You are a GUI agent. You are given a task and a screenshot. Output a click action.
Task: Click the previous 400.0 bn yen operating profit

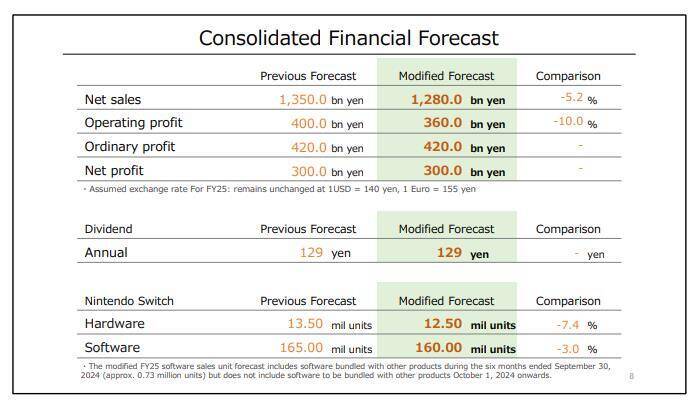click(x=325, y=123)
